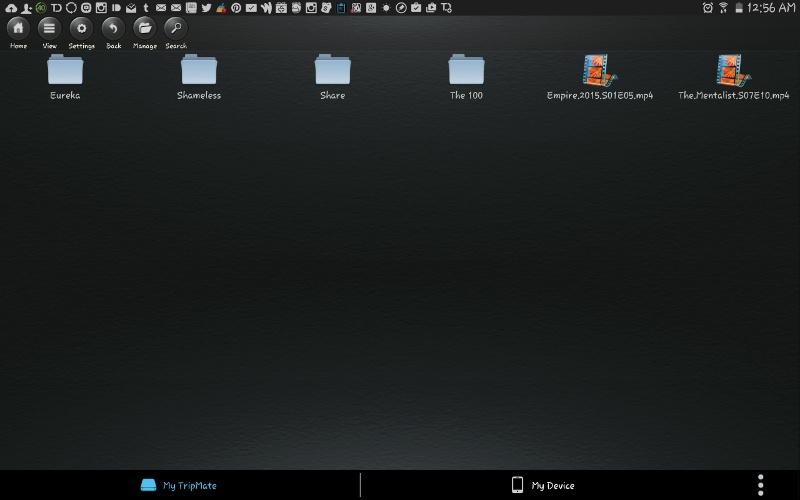Tap the first Instagram notification icon
This screenshot has width=800, height=500.
tap(101, 8)
